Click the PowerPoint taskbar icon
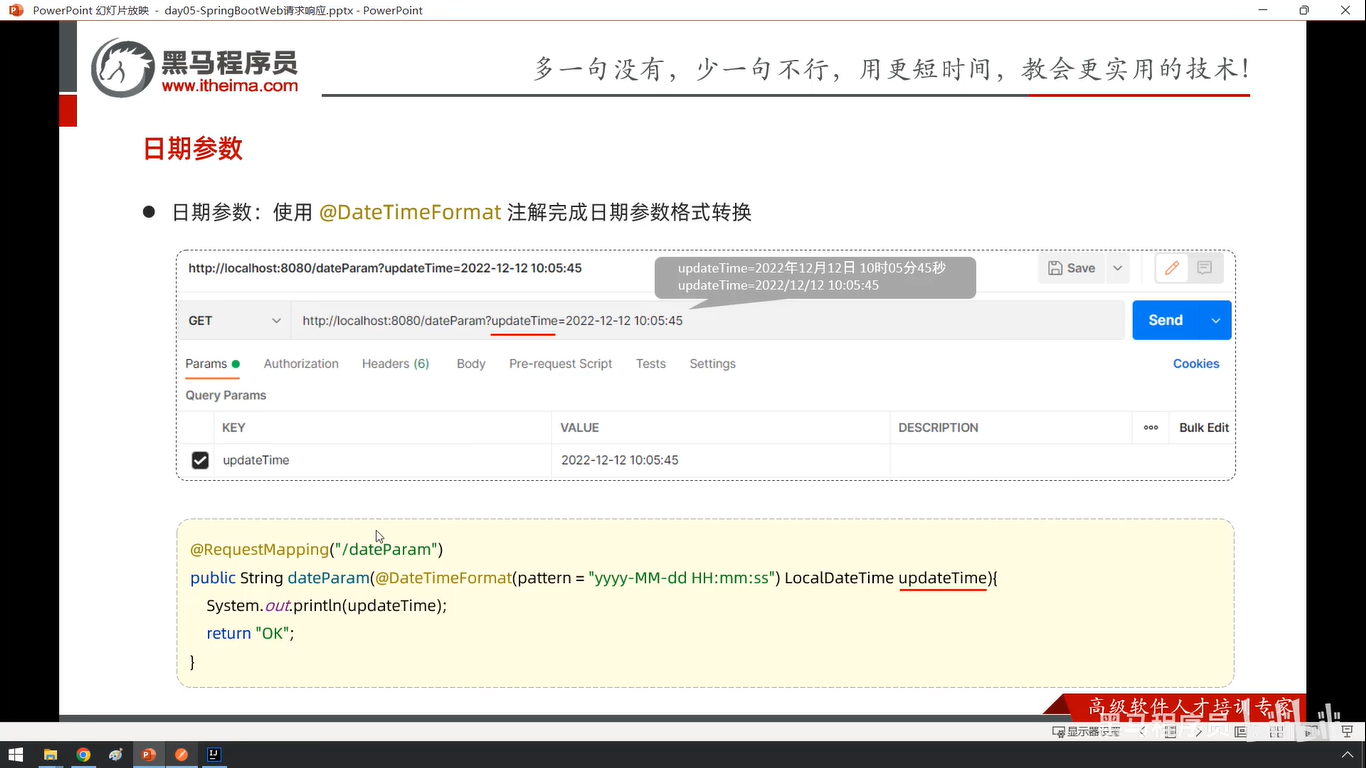 coord(148,755)
